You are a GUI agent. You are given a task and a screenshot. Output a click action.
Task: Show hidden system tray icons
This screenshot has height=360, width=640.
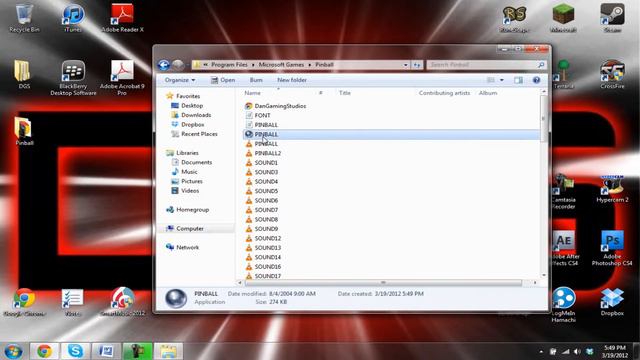coord(541,351)
